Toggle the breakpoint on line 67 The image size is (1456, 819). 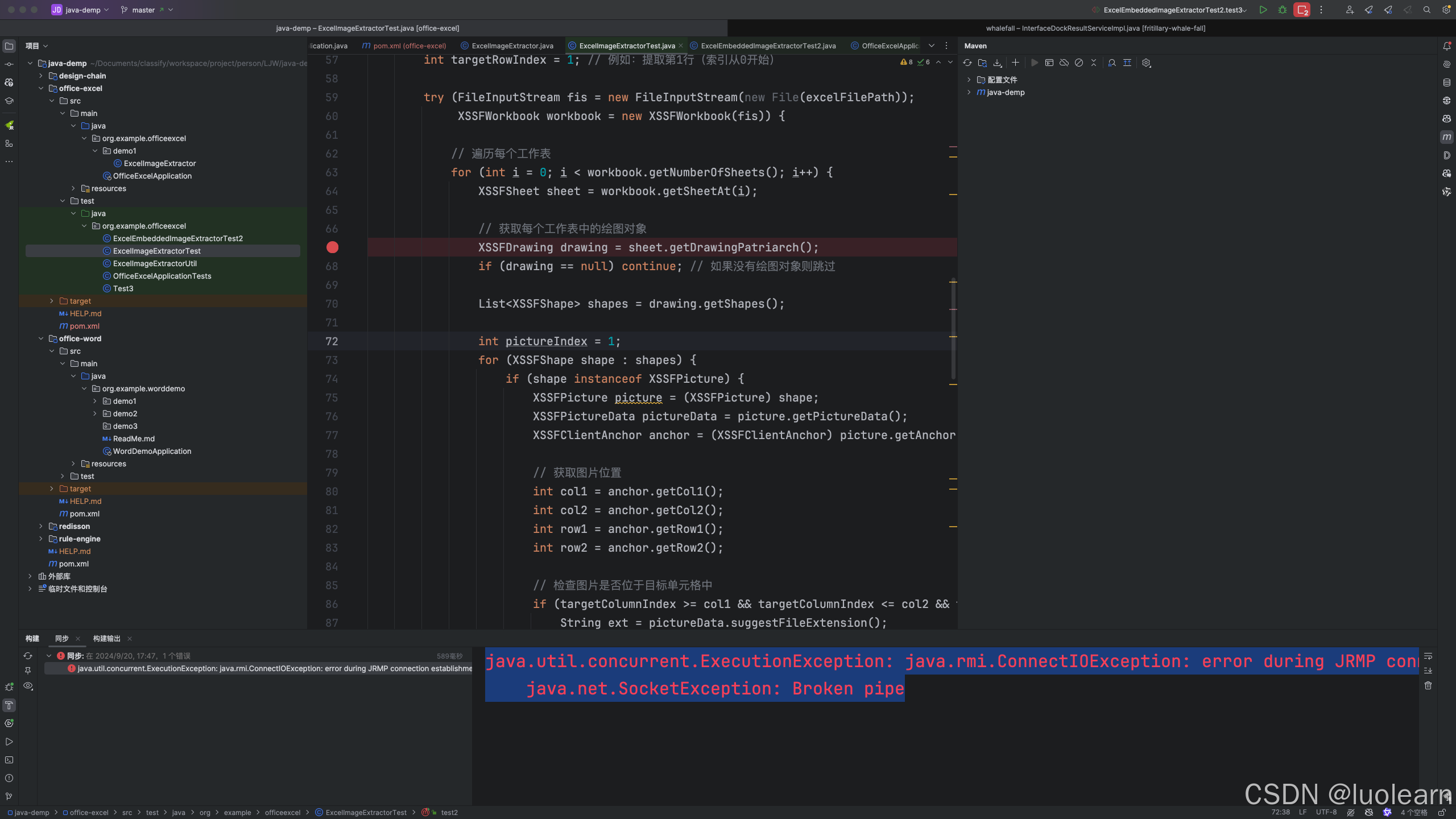pyautogui.click(x=332, y=247)
